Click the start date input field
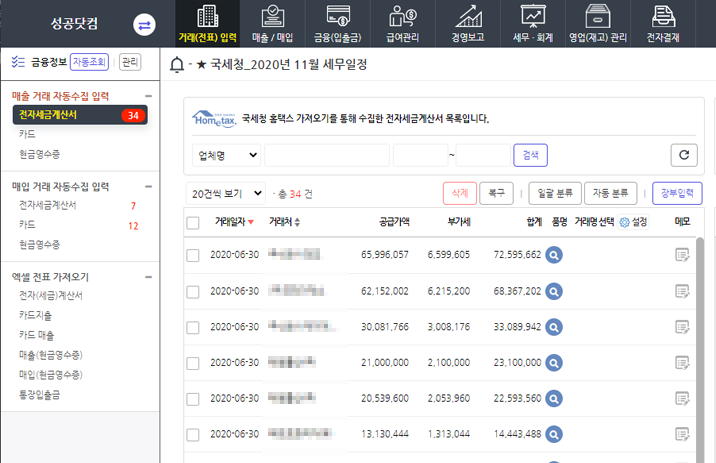The height and width of the screenshot is (463, 716). point(421,155)
